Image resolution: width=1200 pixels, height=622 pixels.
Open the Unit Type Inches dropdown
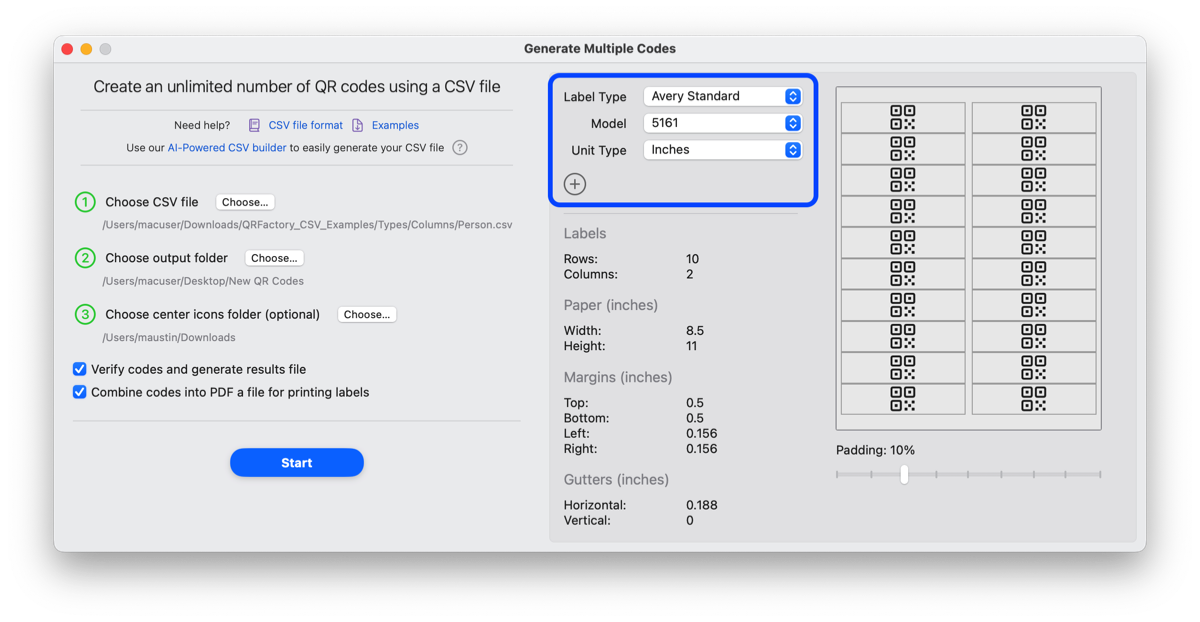tap(722, 150)
